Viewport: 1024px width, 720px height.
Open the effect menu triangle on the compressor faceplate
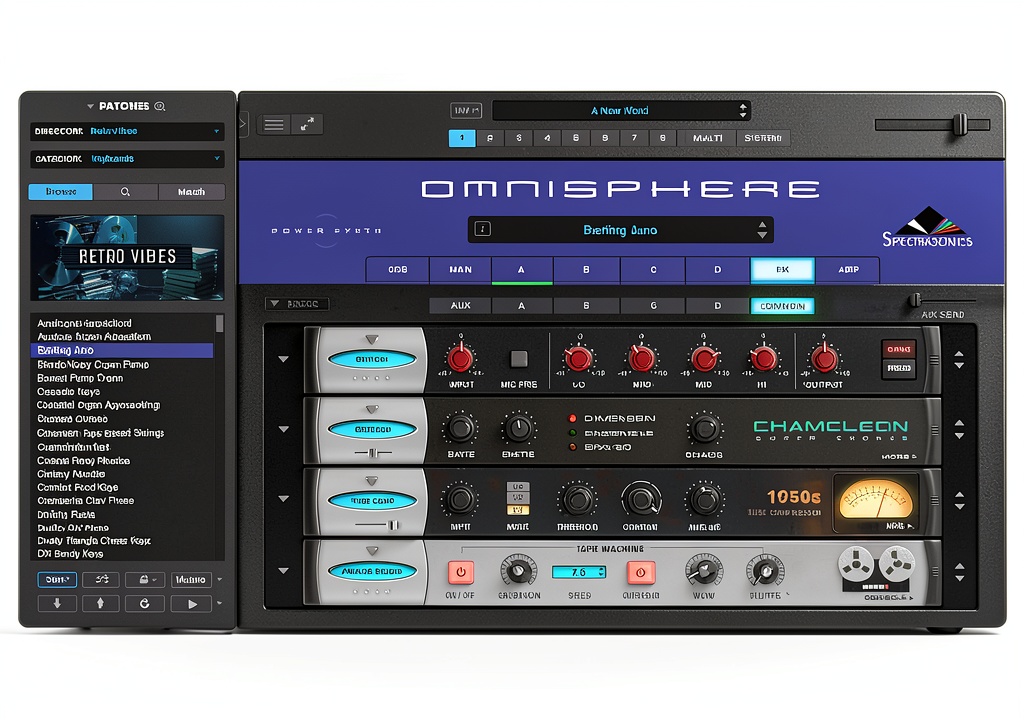point(372,481)
